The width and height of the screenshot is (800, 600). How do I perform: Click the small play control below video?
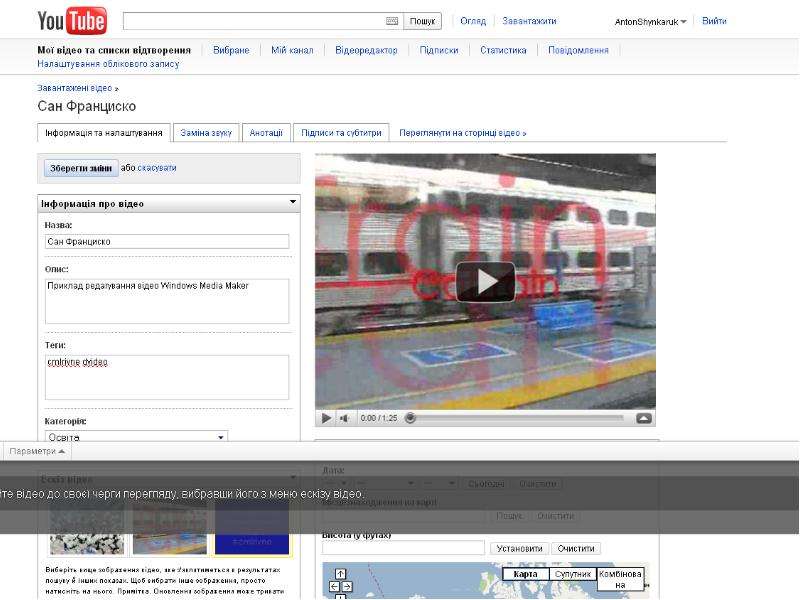click(326, 418)
